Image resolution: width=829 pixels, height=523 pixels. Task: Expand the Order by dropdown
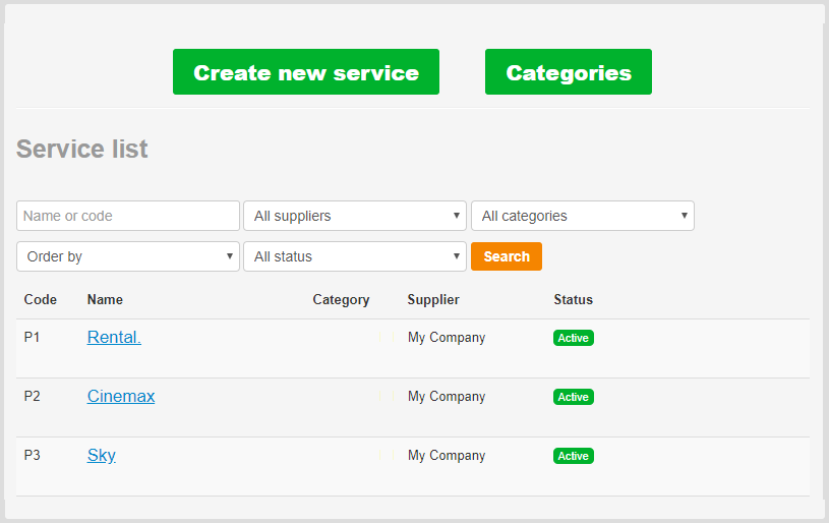pos(128,256)
